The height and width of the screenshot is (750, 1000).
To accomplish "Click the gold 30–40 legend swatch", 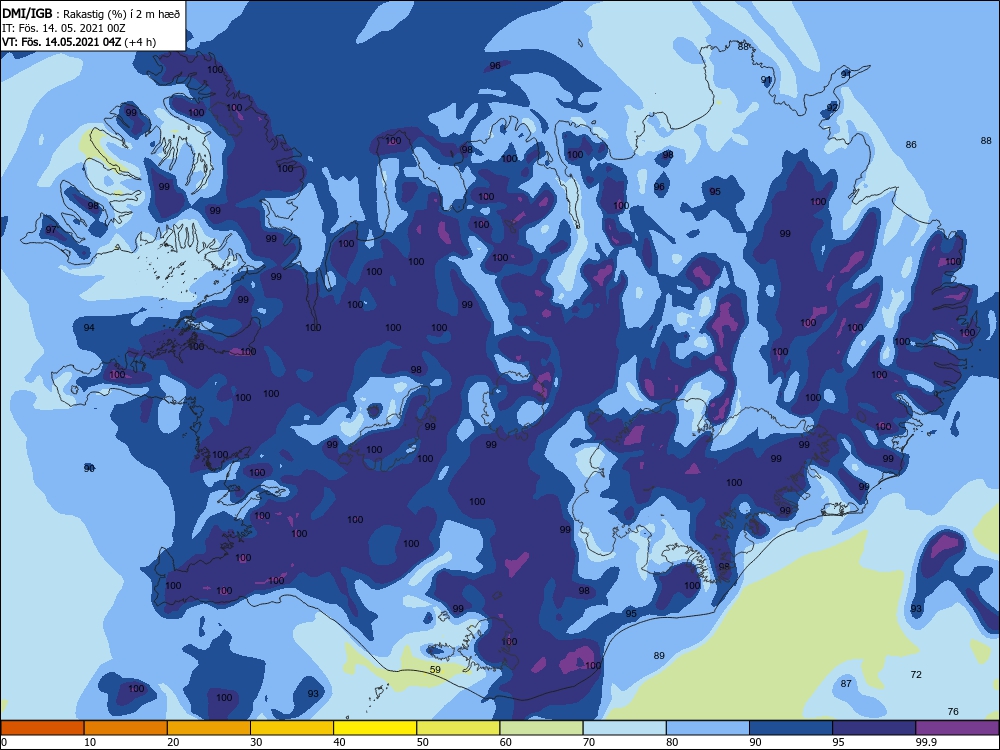I will point(292,728).
